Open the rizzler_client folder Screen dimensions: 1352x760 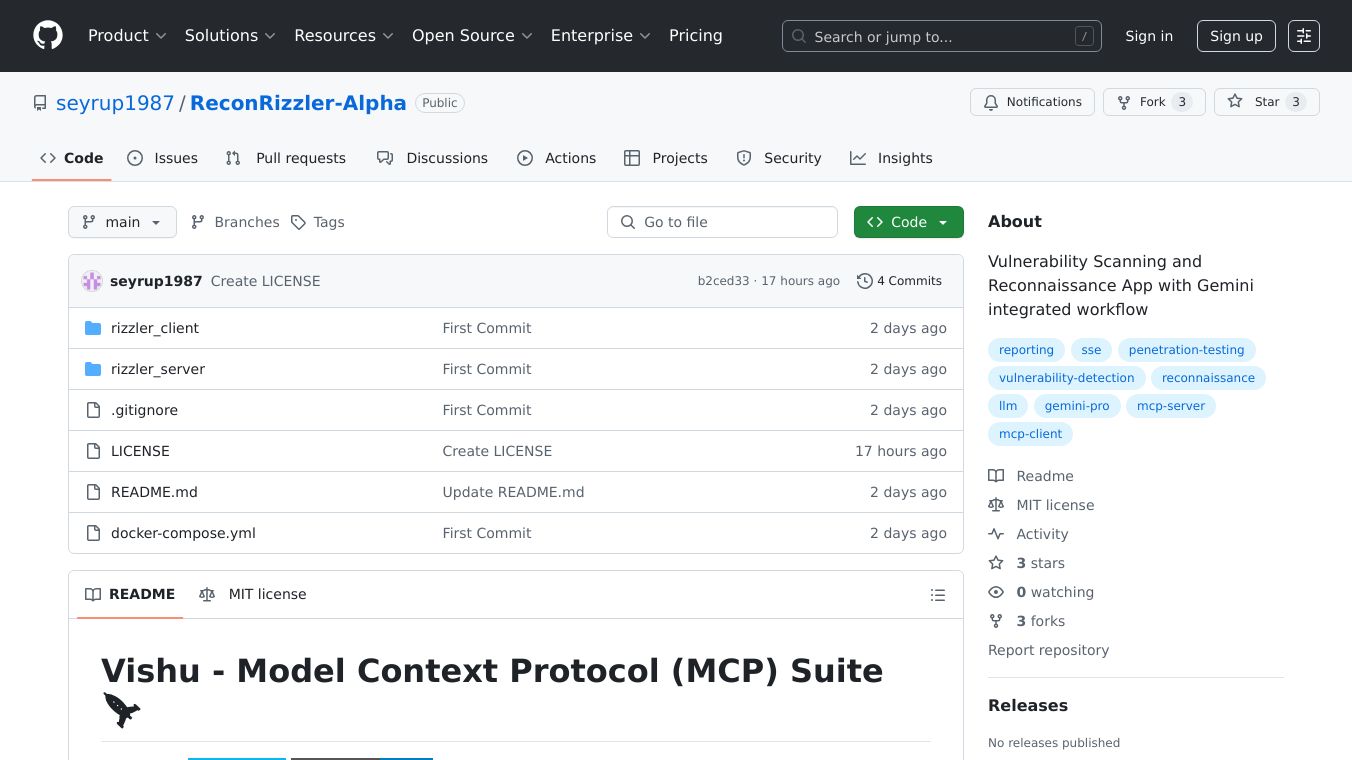pos(155,328)
